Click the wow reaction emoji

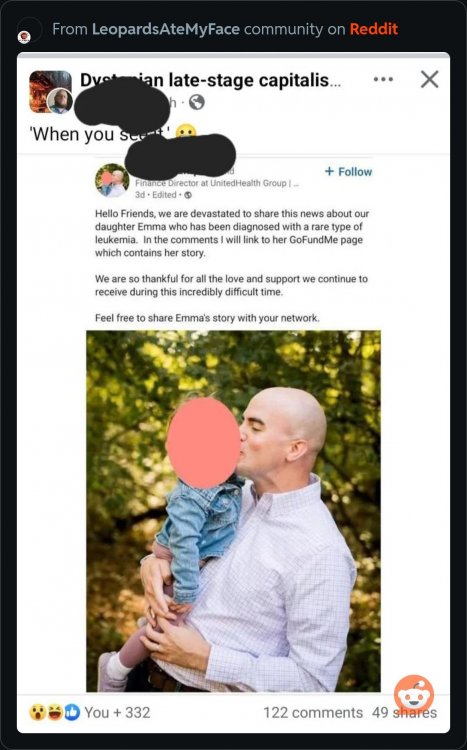[x=37, y=712]
